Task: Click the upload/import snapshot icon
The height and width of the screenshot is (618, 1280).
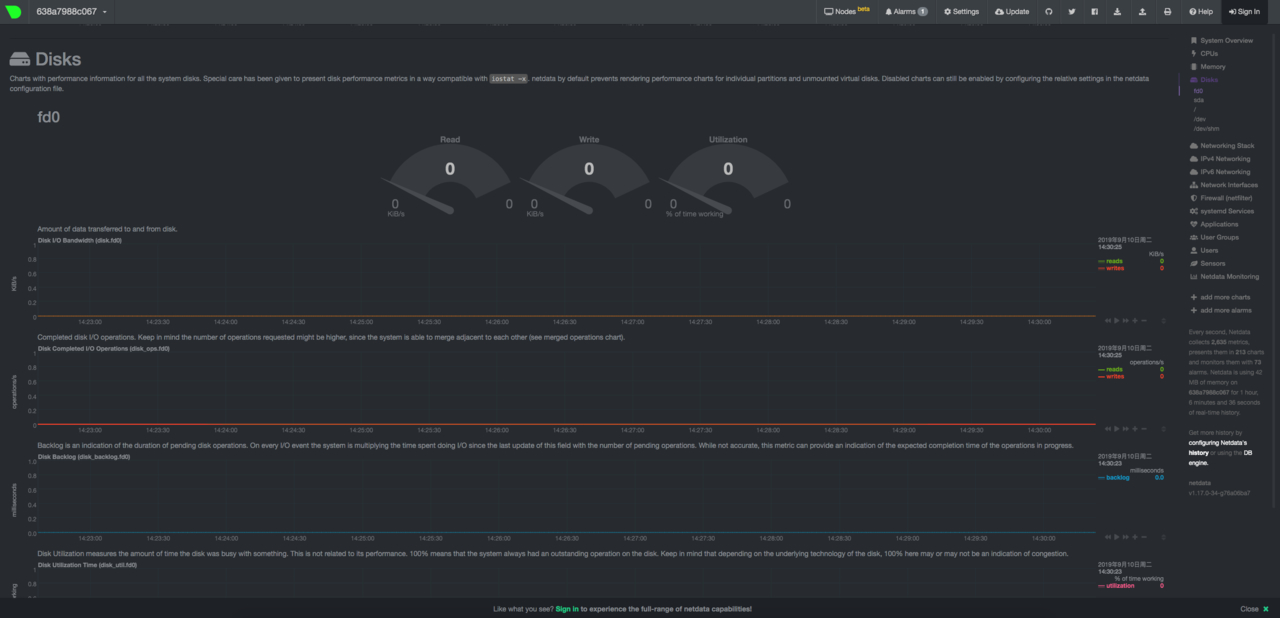Action: pyautogui.click(x=1143, y=12)
